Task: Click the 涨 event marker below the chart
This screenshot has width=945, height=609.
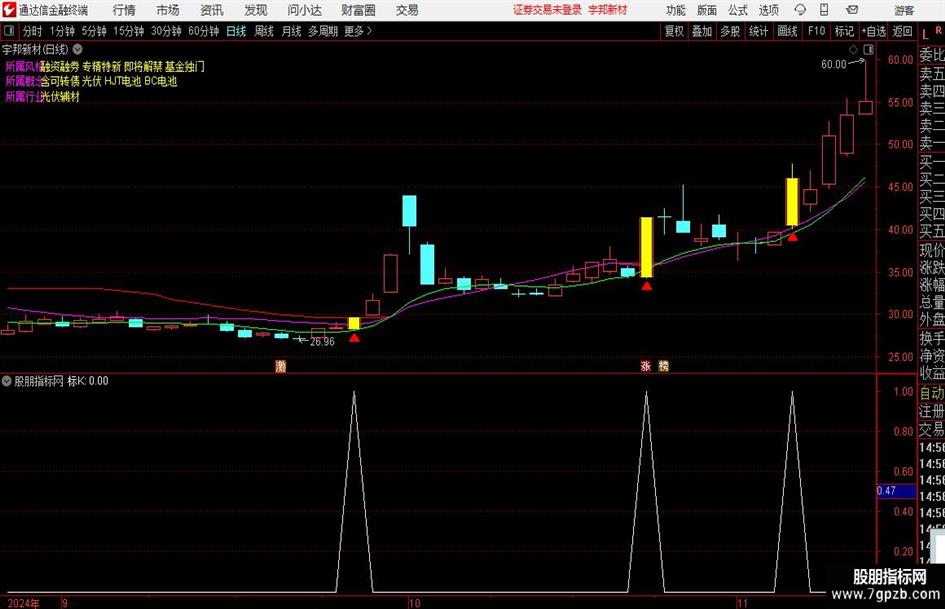Action: (x=645, y=366)
